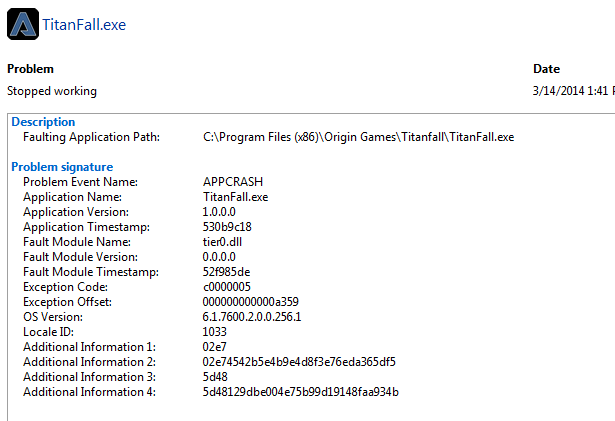Click the Application Version label

coord(76,212)
